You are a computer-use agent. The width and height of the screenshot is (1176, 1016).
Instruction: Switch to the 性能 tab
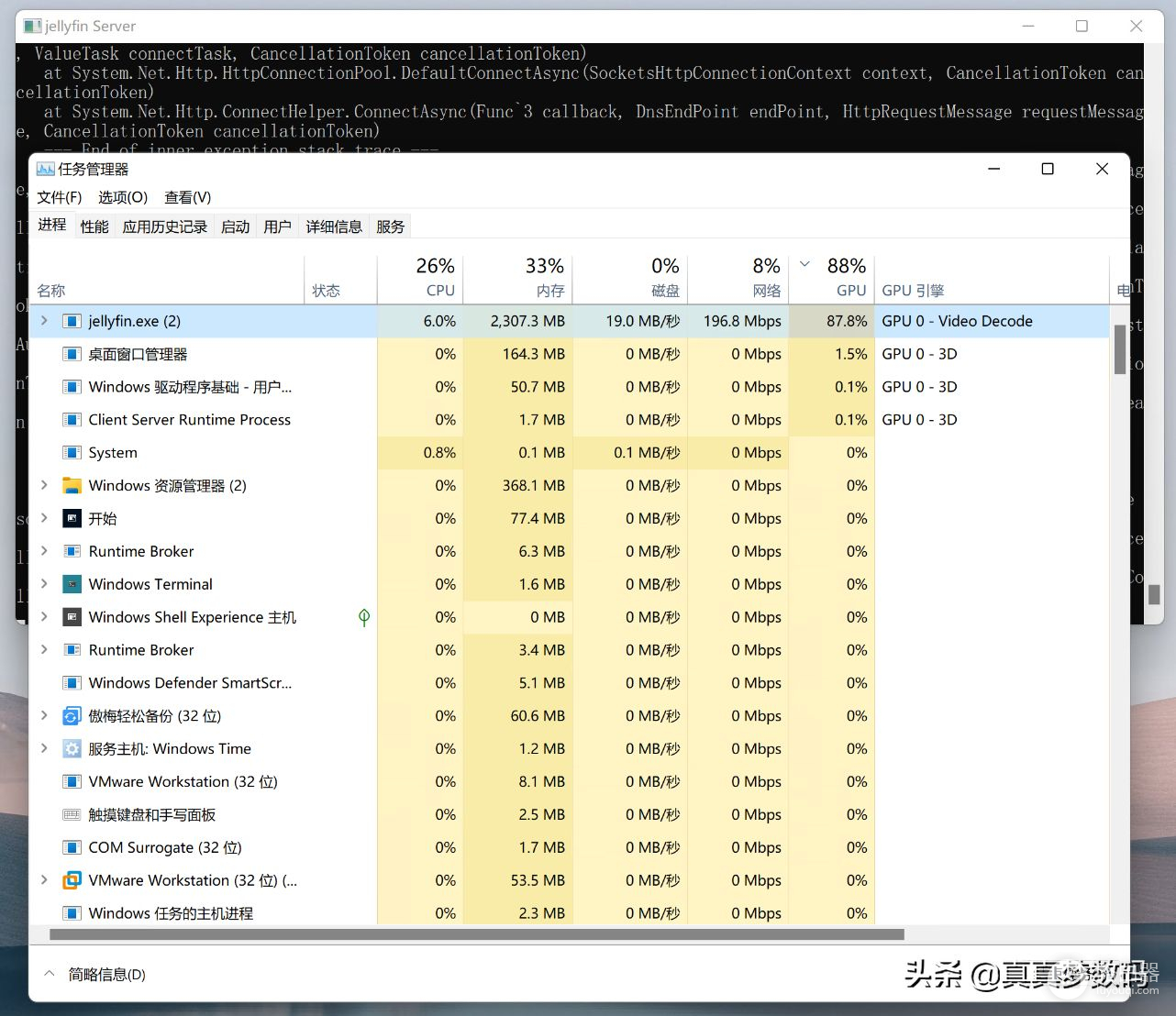click(94, 226)
